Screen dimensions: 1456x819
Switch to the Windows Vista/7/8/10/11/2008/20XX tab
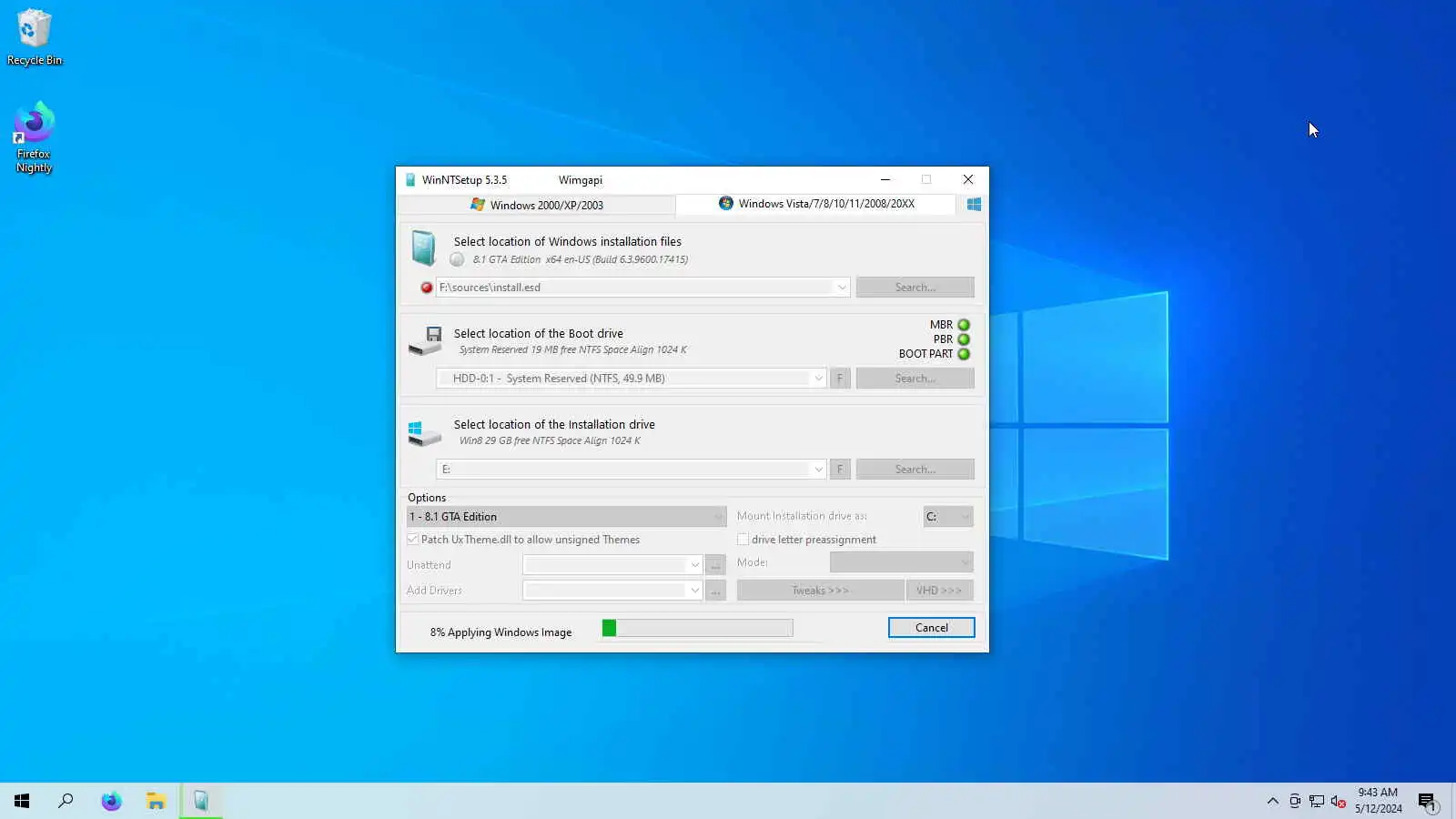[x=816, y=204]
